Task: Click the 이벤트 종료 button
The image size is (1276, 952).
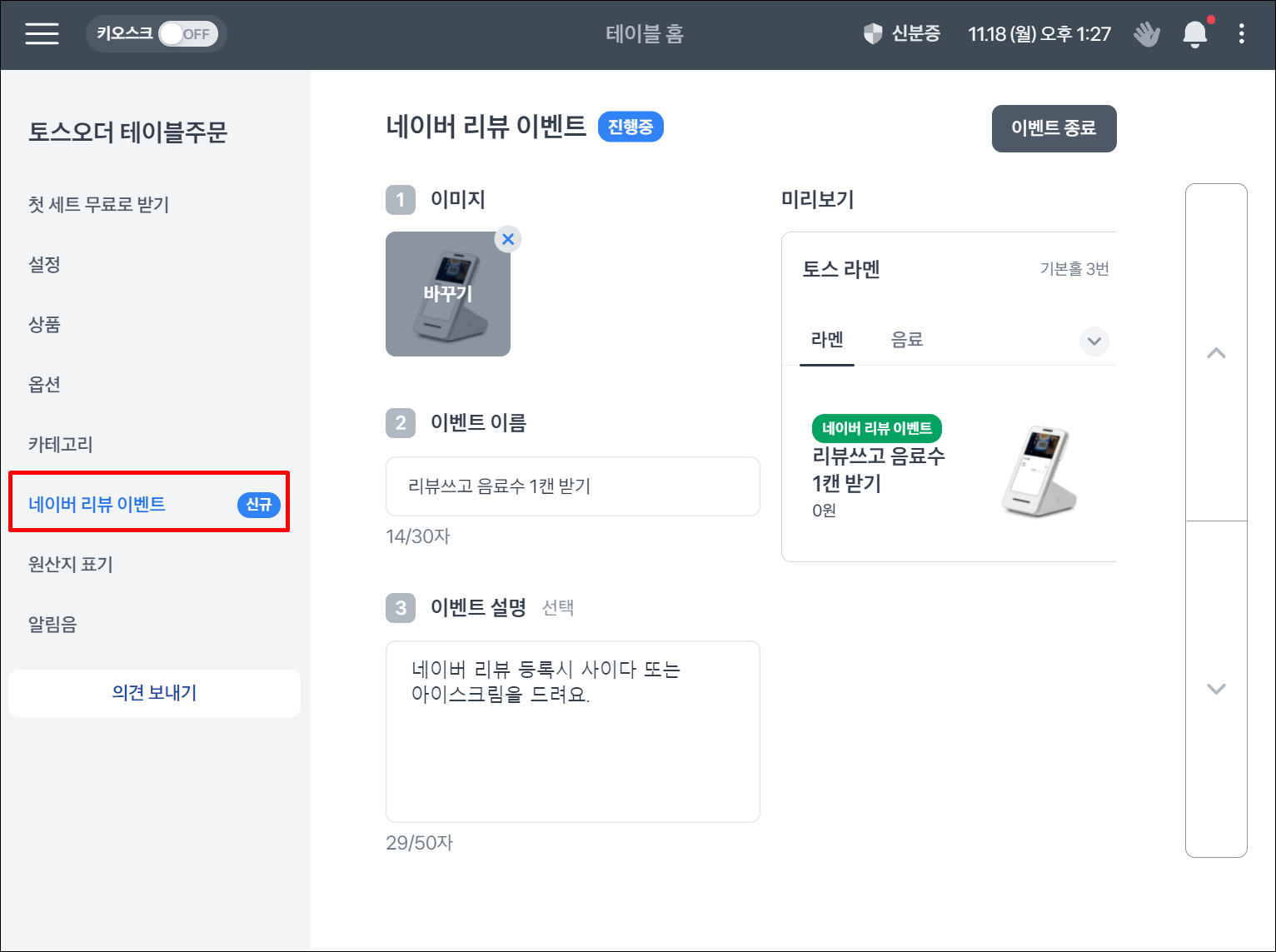Action: point(1054,128)
